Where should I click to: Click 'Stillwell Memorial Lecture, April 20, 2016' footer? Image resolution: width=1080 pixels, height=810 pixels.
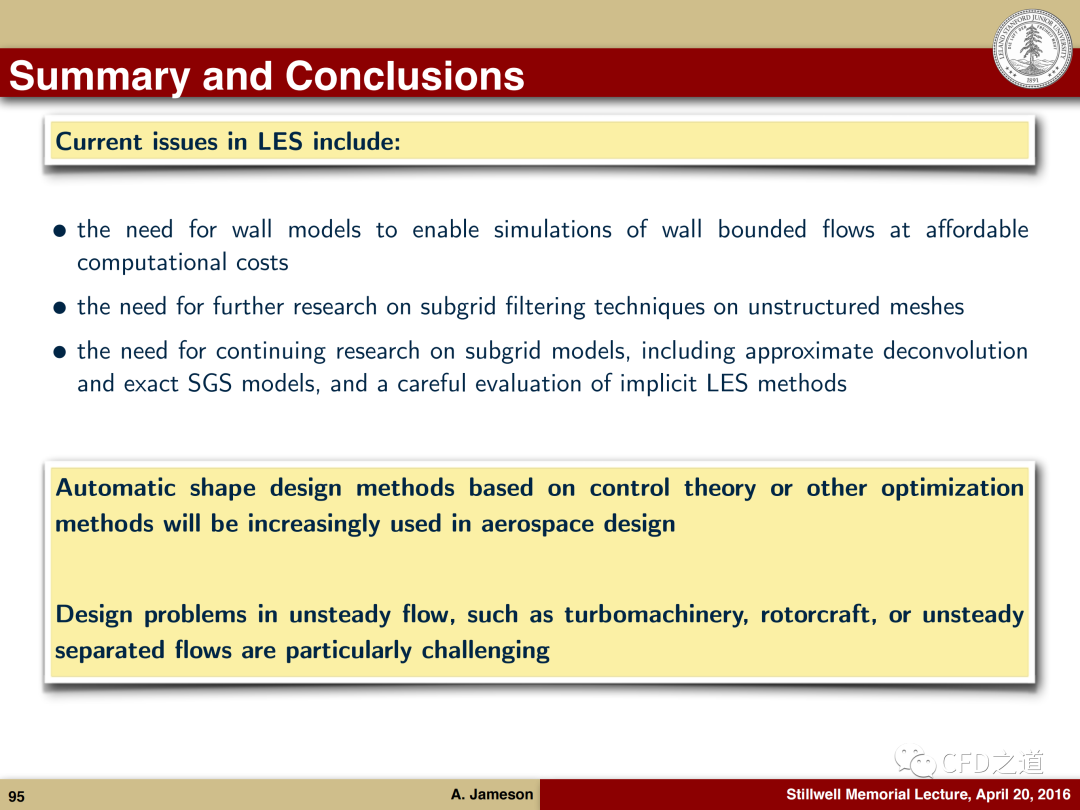point(928,794)
